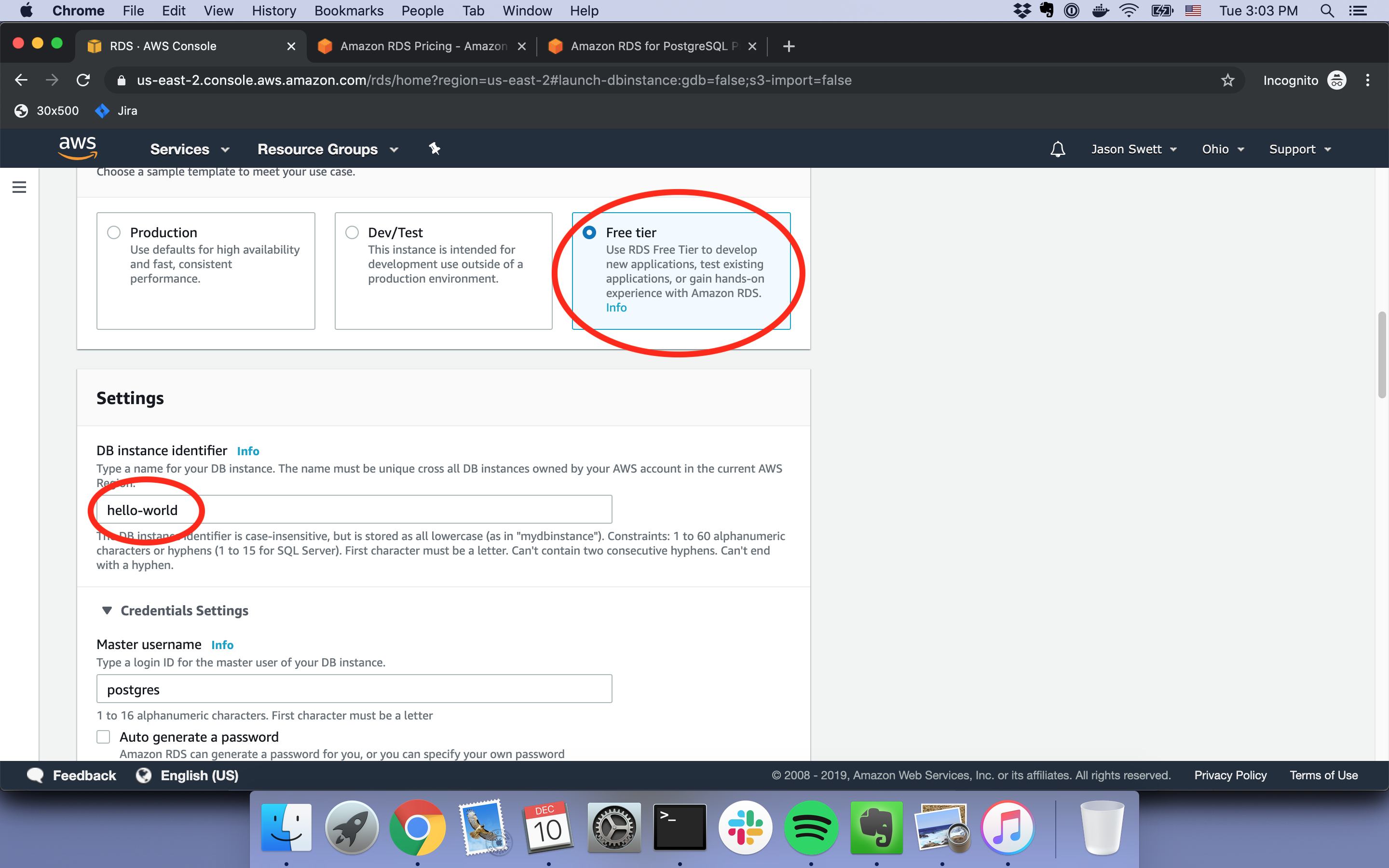Click the Incognito profile icon
Image resolution: width=1389 pixels, height=868 pixels.
(1337, 81)
